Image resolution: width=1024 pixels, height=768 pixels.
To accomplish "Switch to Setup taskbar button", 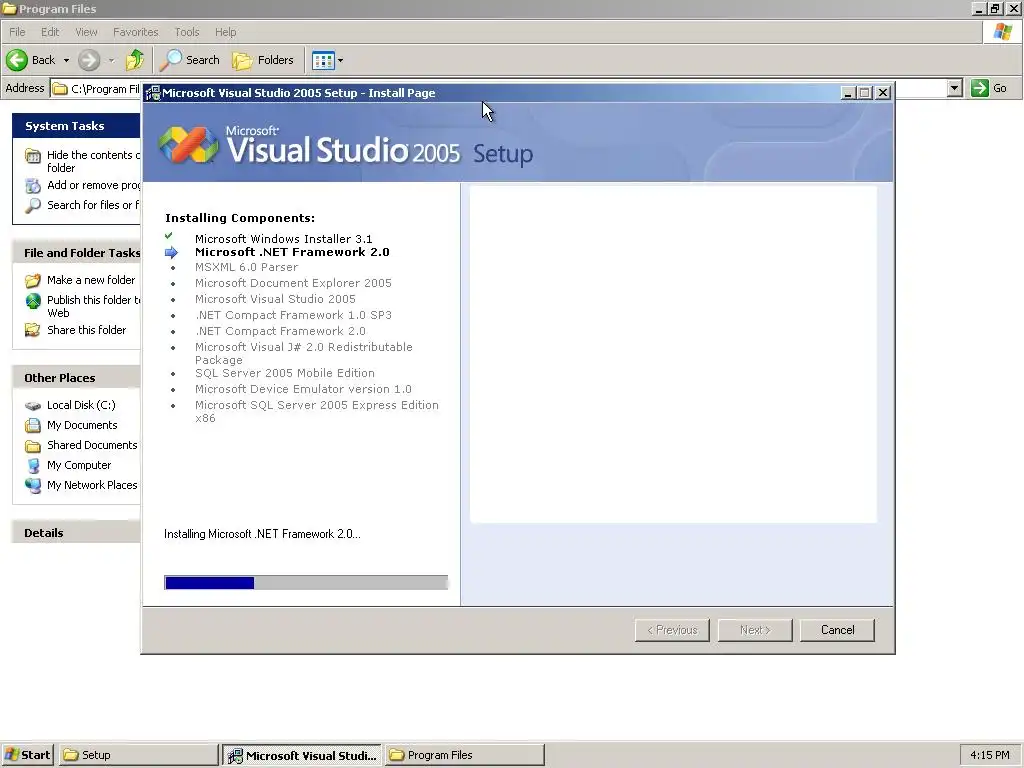I will tap(139, 754).
